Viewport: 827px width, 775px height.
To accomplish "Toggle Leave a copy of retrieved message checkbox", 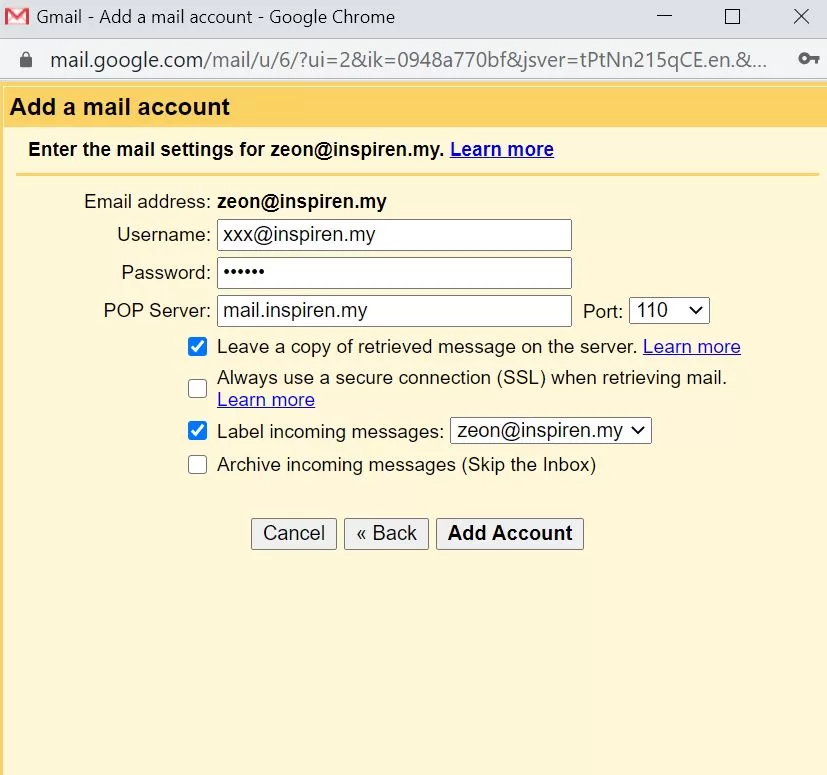I will pyautogui.click(x=197, y=347).
